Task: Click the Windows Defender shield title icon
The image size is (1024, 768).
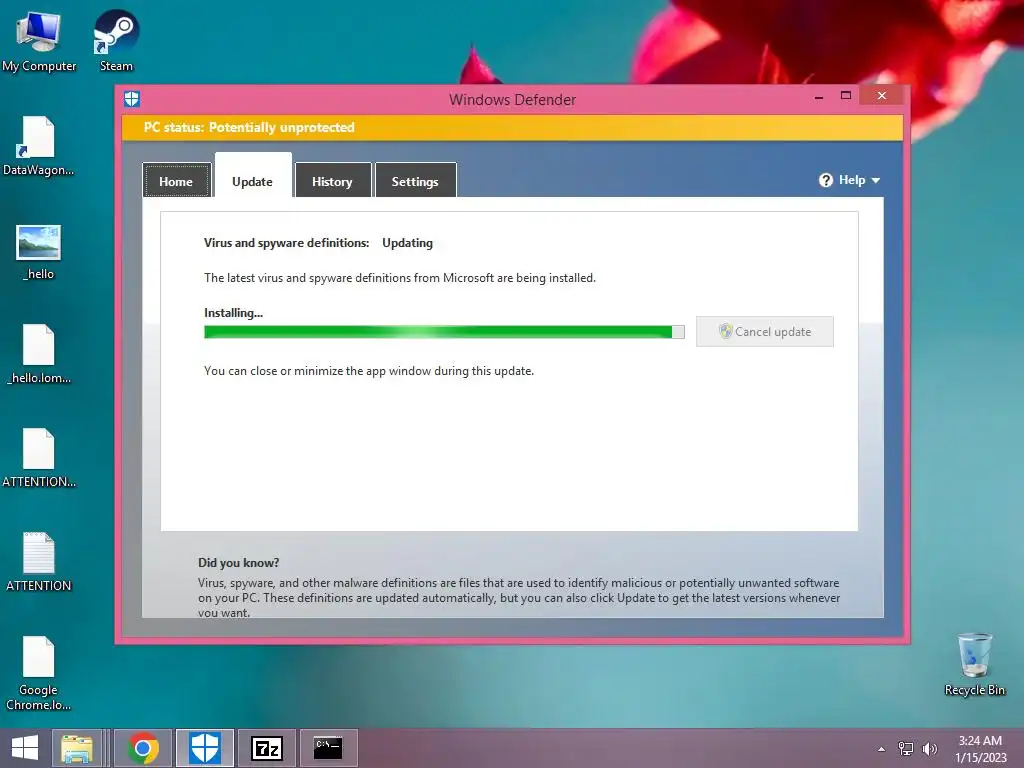Action: [132, 99]
